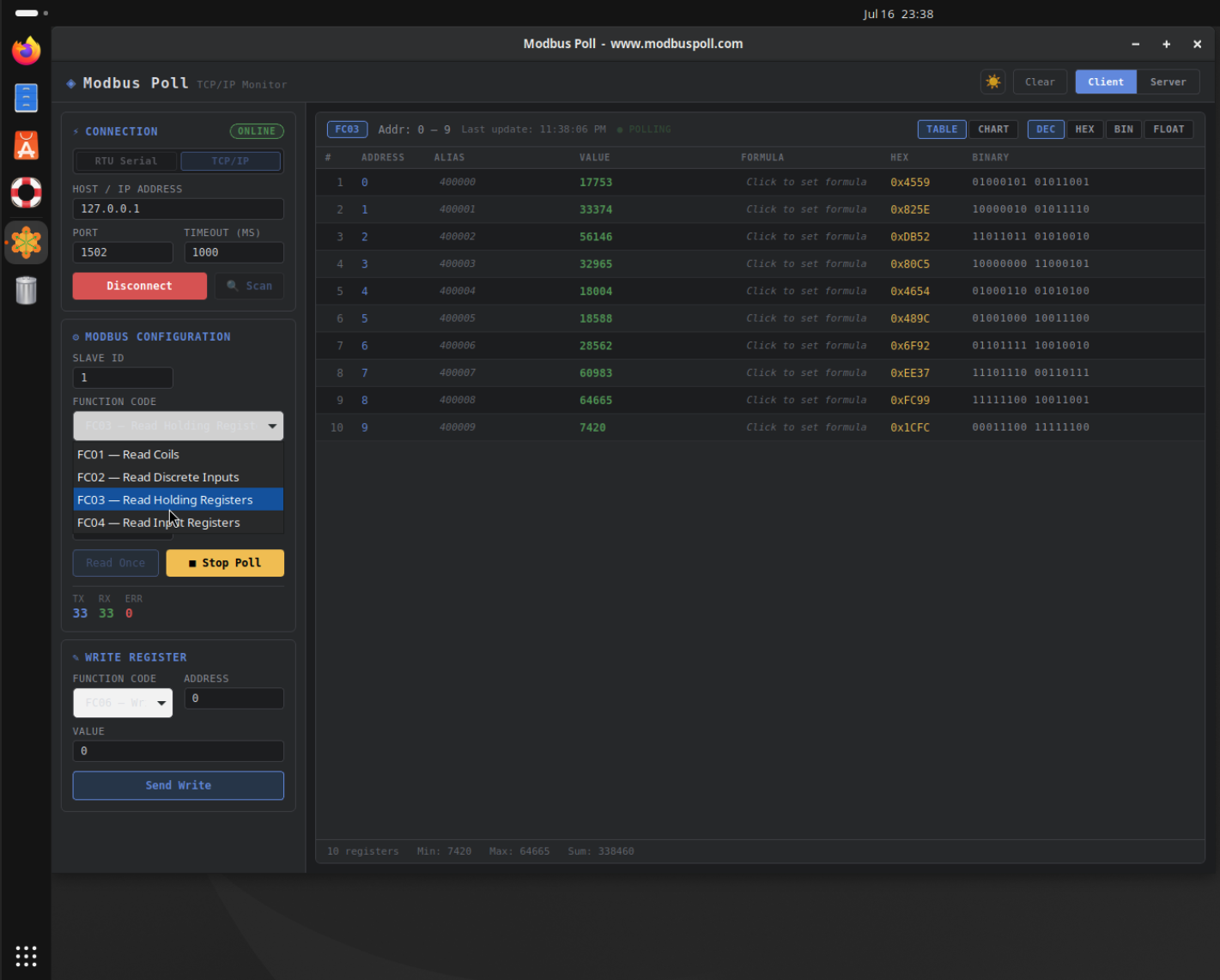The height and width of the screenshot is (980, 1220).
Task: Choose FC03 — Read Holding Registers
Action: [x=178, y=499]
